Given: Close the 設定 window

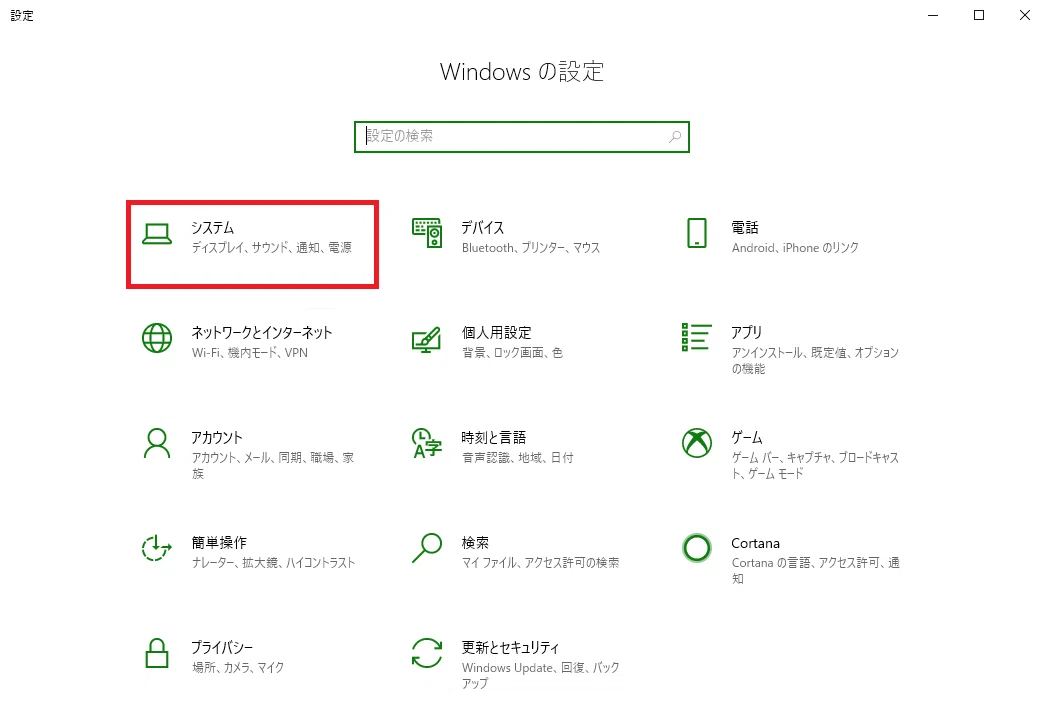Looking at the screenshot, I should [x=1024, y=15].
